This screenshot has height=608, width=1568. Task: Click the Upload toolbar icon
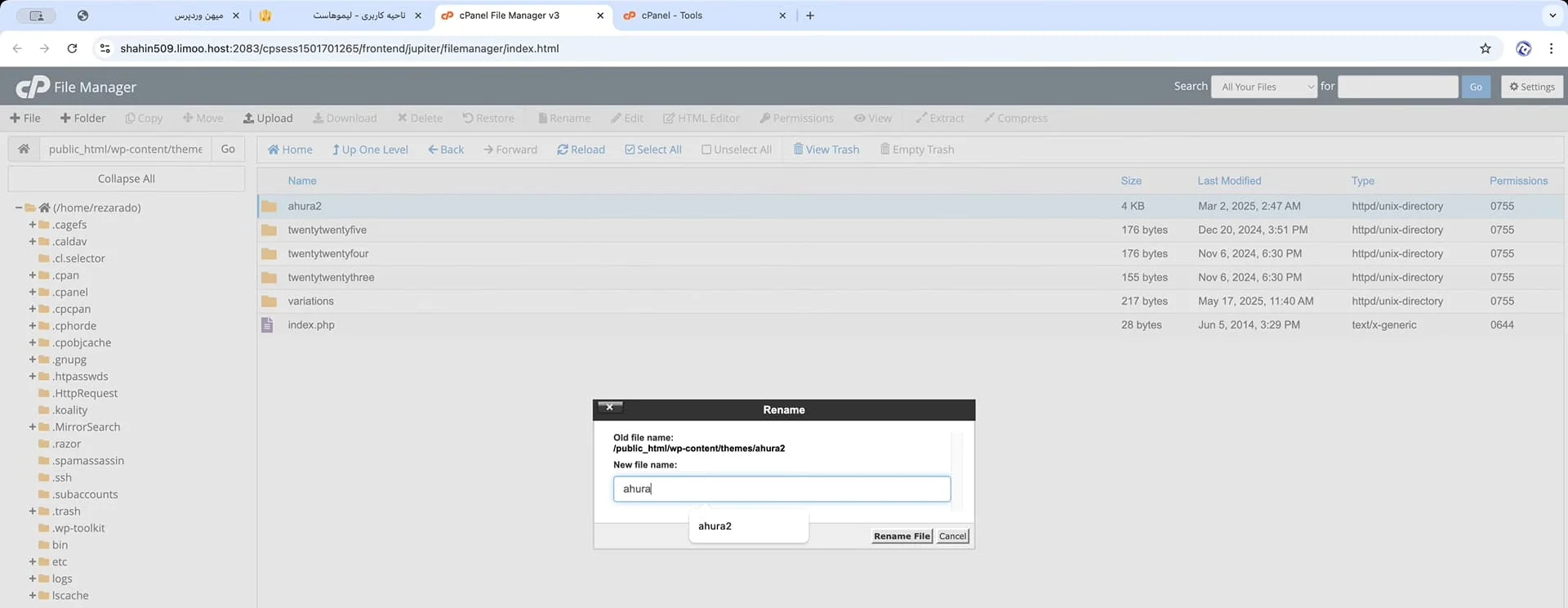click(268, 118)
